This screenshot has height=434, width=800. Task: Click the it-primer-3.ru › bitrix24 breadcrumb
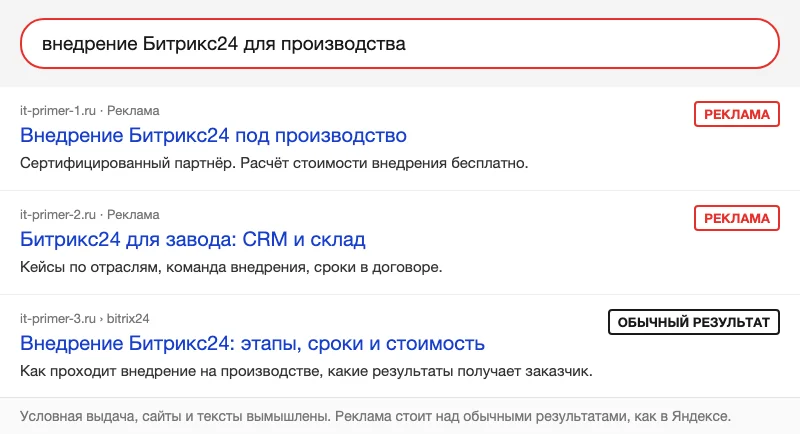85,319
